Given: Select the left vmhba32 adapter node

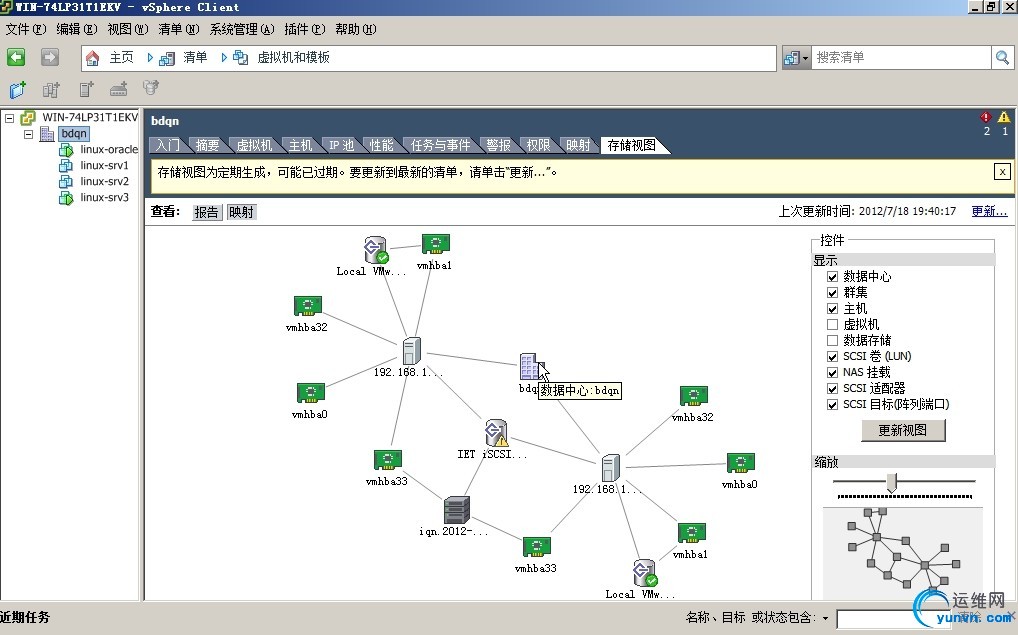Looking at the screenshot, I should click(x=308, y=306).
